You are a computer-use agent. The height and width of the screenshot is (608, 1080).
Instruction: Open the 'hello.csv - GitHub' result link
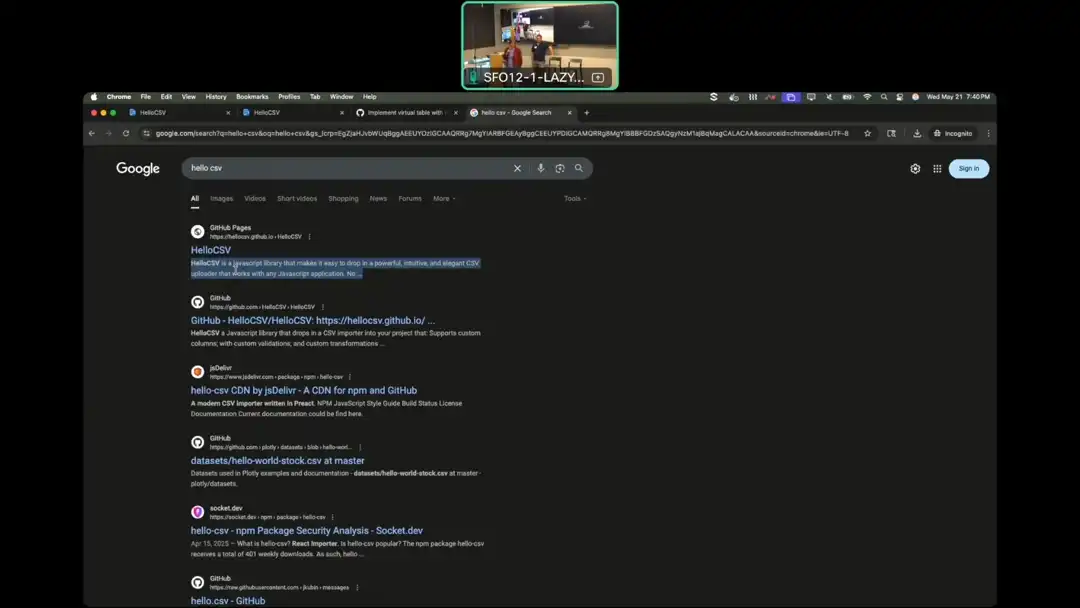pyautogui.click(x=228, y=601)
